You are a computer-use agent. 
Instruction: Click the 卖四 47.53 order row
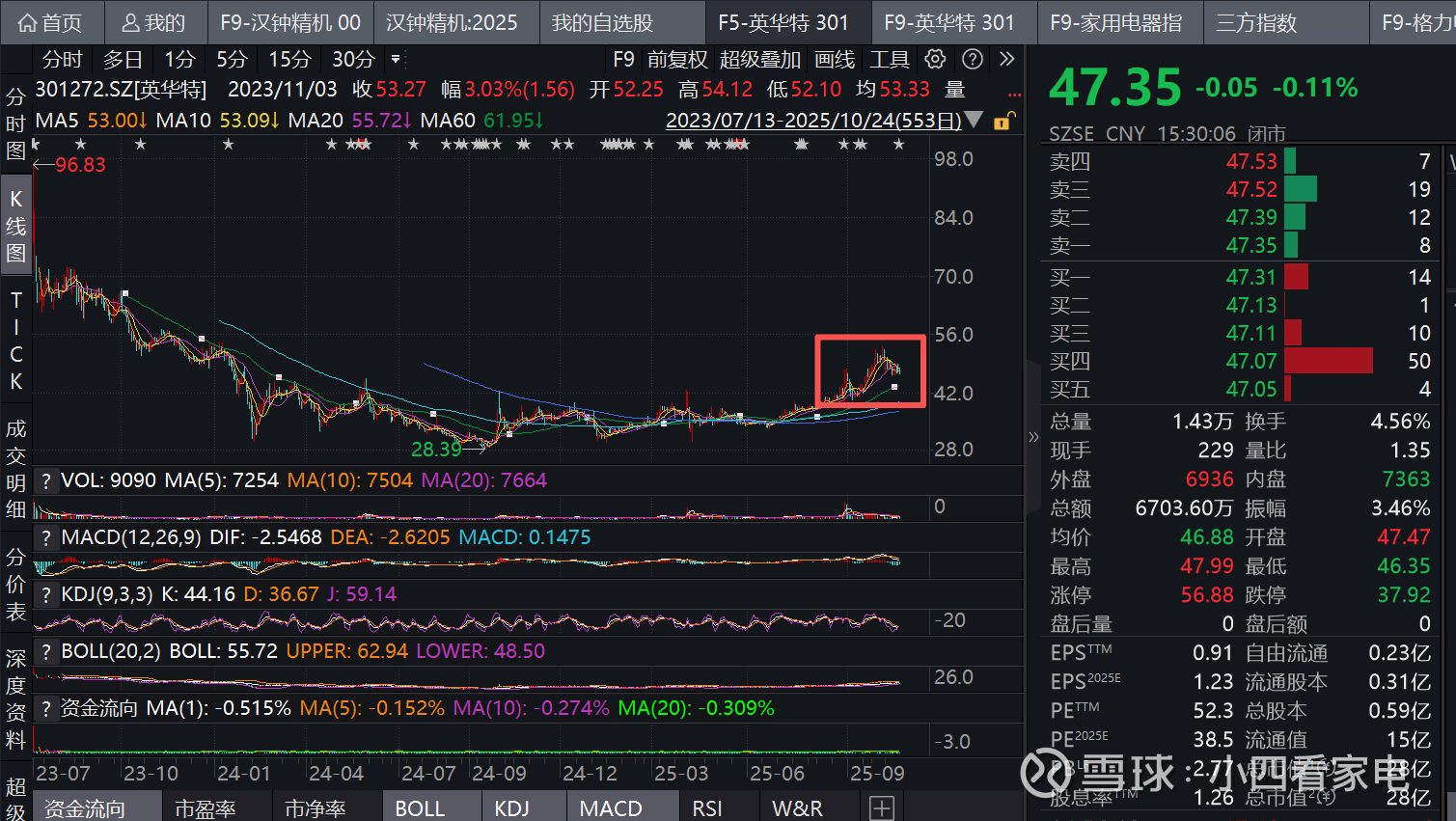[x=1241, y=161]
